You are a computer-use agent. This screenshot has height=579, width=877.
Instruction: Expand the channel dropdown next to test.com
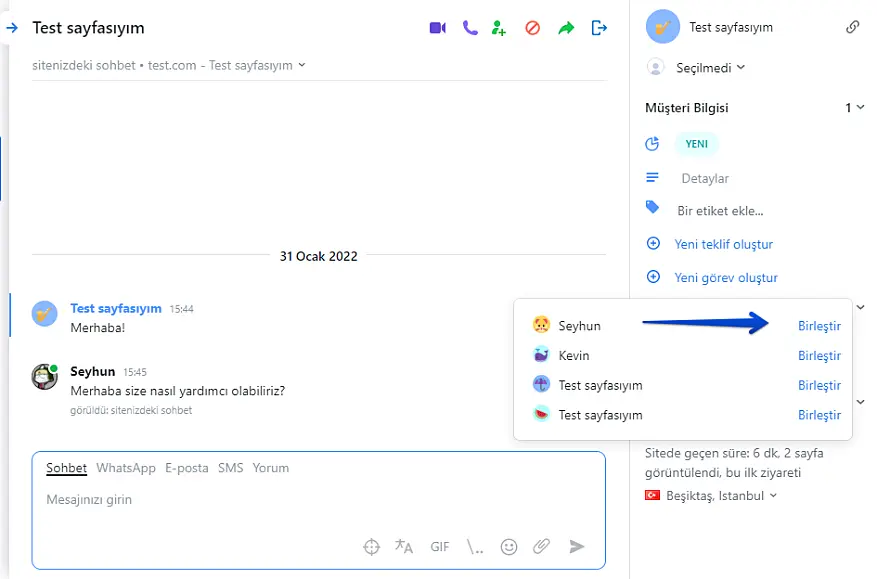[302, 65]
